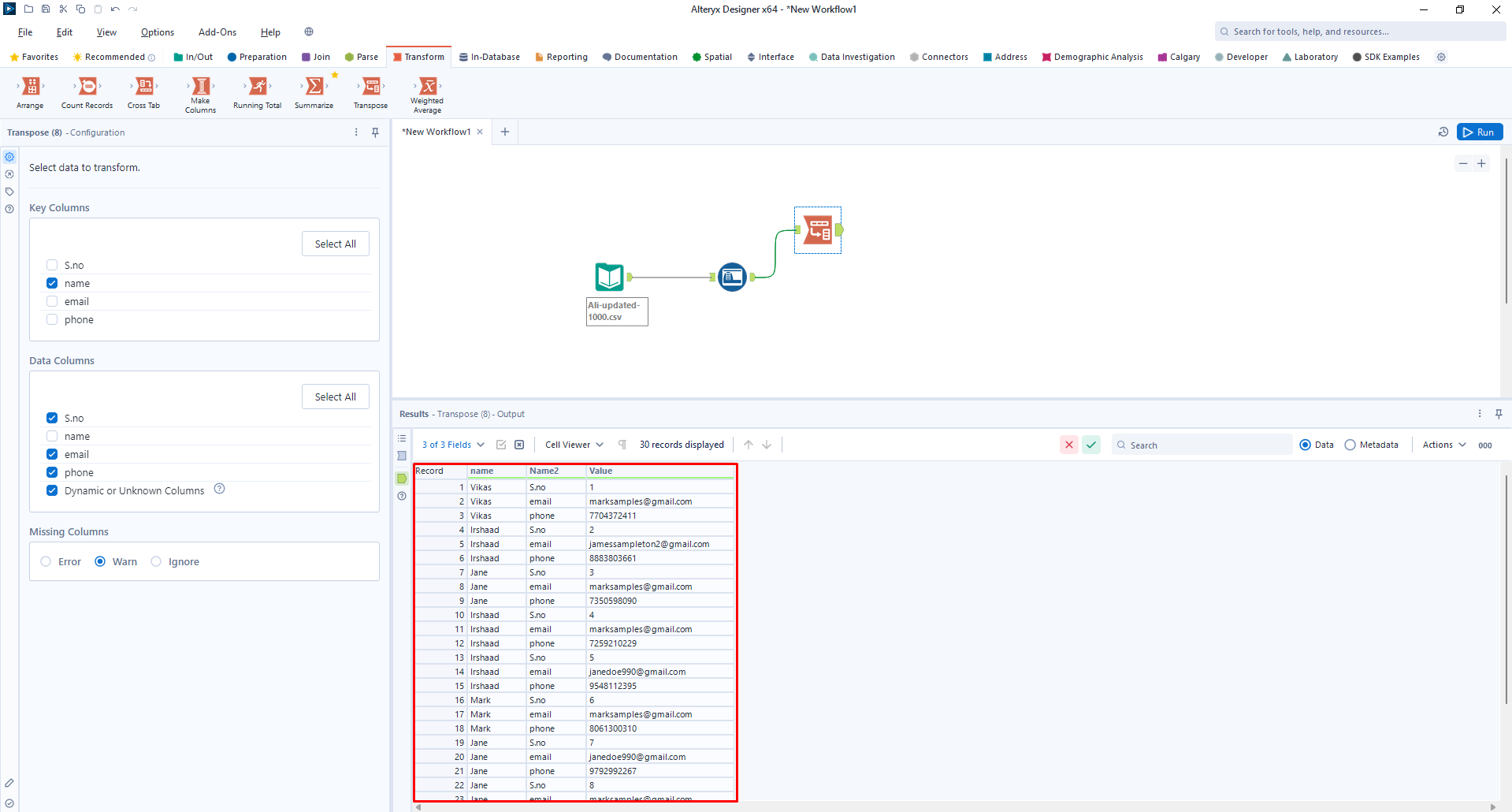1512x812 pixels.
Task: Click the Make Columns tool icon
Action: [x=201, y=86]
